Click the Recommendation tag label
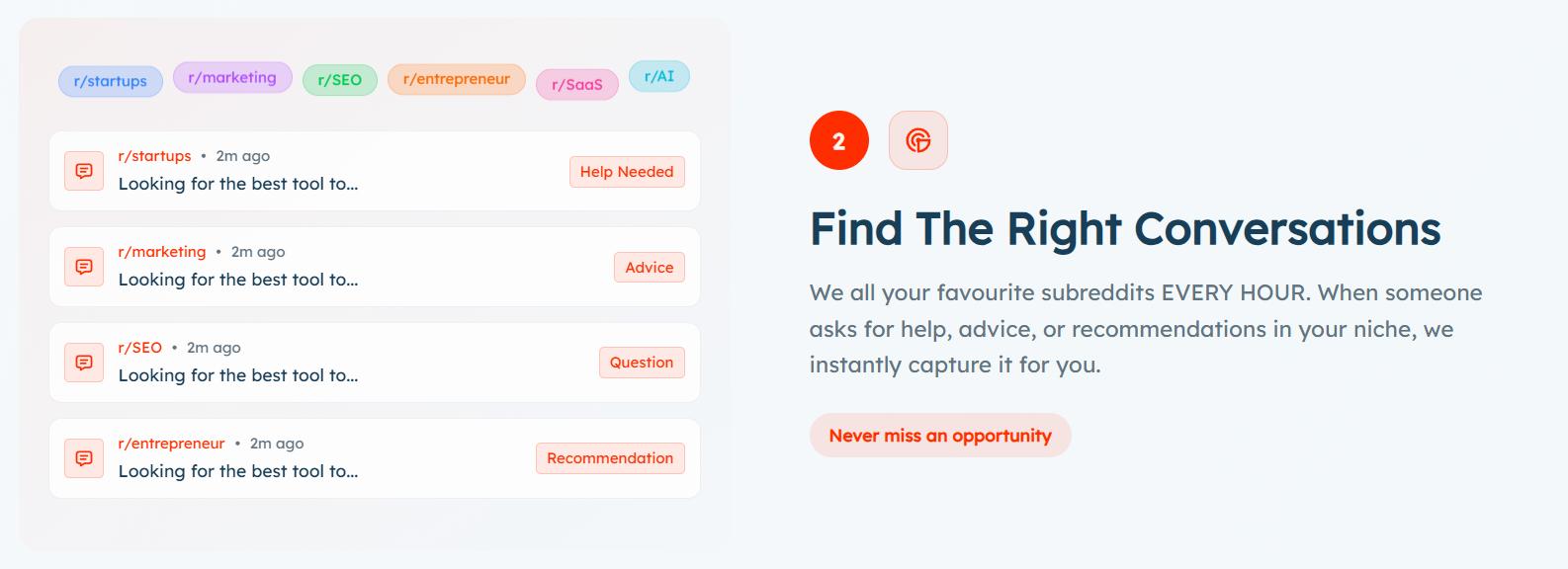Image resolution: width=1568 pixels, height=569 pixels. [610, 458]
